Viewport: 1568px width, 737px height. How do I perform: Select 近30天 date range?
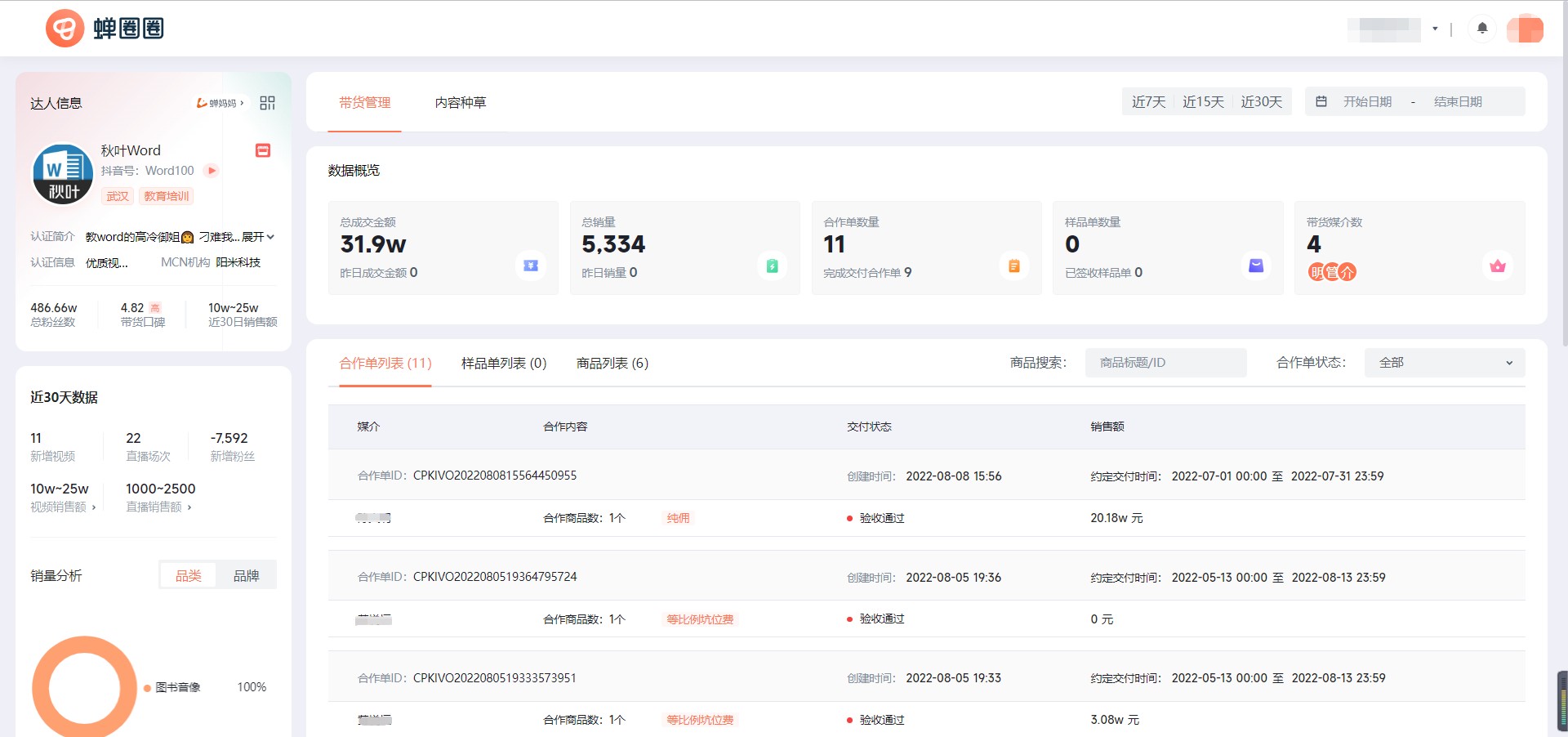click(x=1262, y=102)
